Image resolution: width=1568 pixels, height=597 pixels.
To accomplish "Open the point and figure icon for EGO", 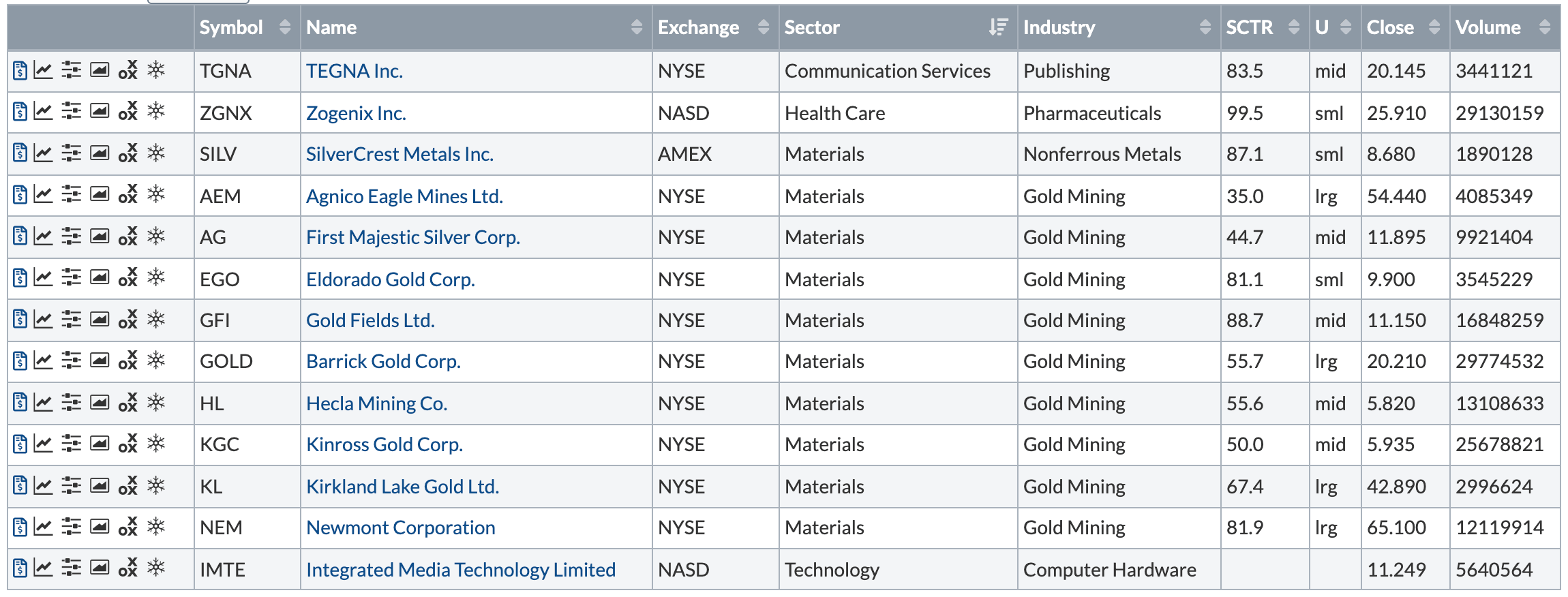I will 127,277.
